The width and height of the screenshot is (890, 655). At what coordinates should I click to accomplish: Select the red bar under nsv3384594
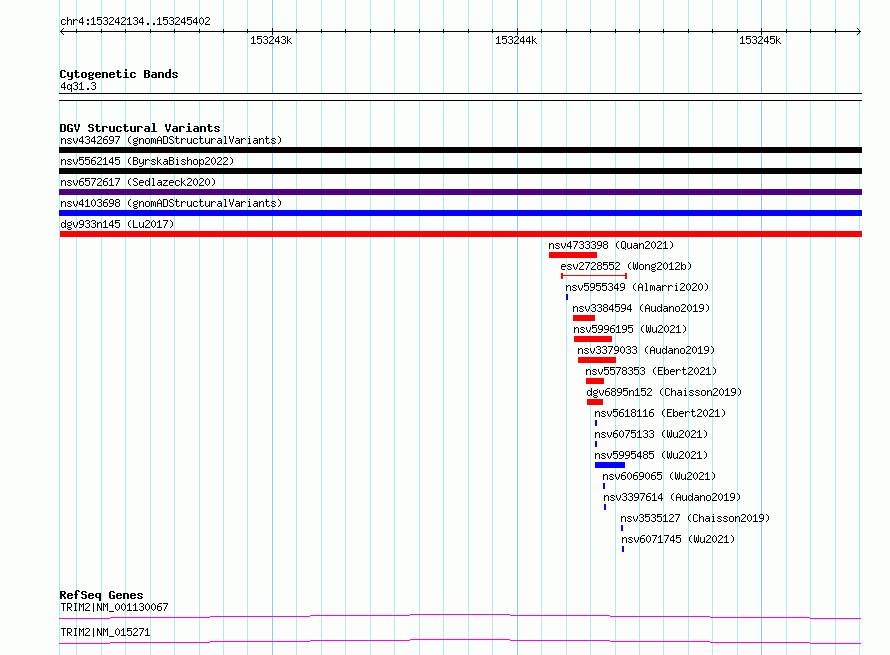pos(584,318)
